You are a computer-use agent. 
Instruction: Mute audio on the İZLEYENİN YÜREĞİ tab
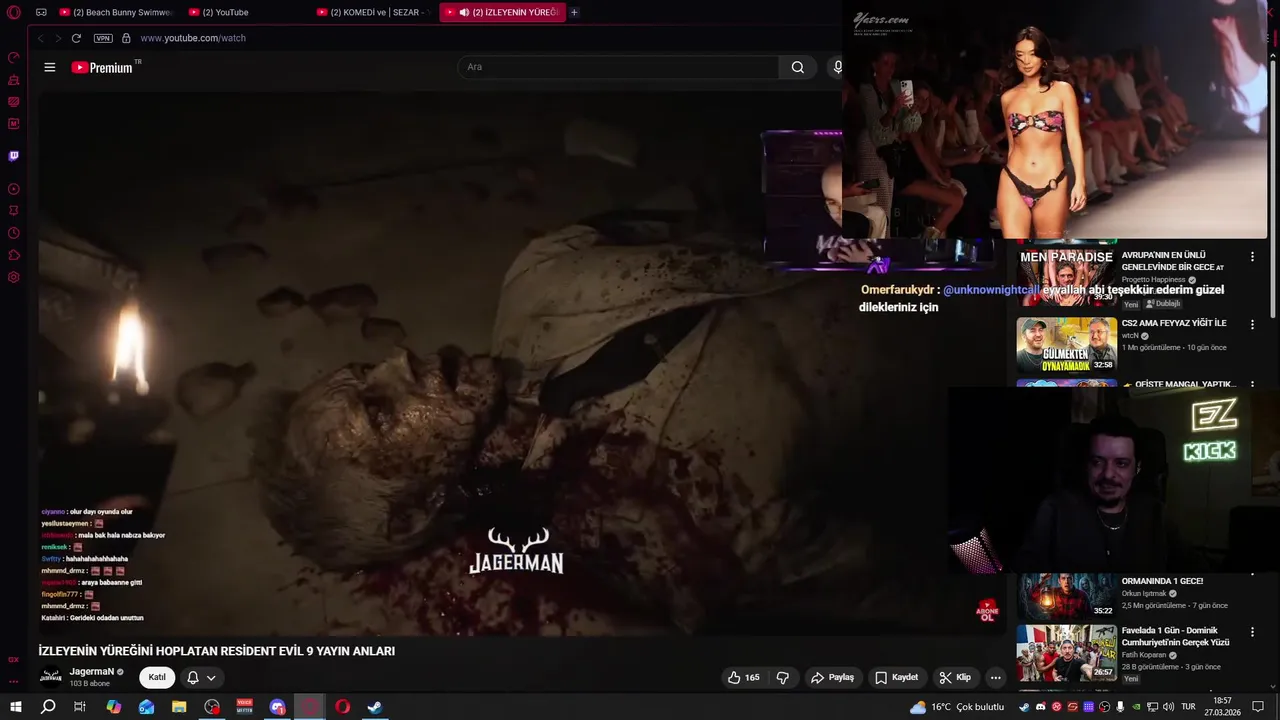point(464,12)
